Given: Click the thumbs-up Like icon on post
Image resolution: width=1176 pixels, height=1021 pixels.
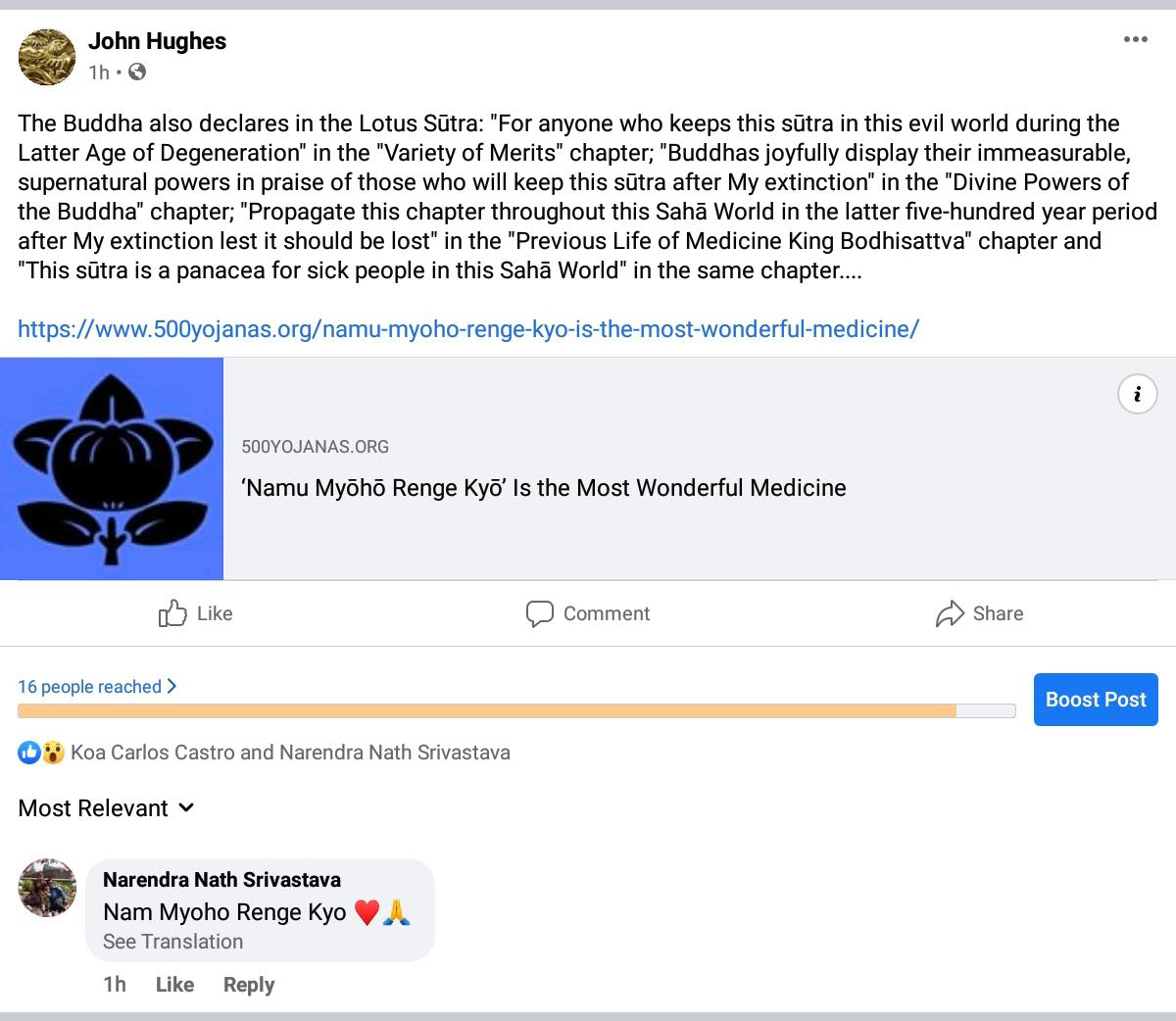Looking at the screenshot, I should [172, 613].
